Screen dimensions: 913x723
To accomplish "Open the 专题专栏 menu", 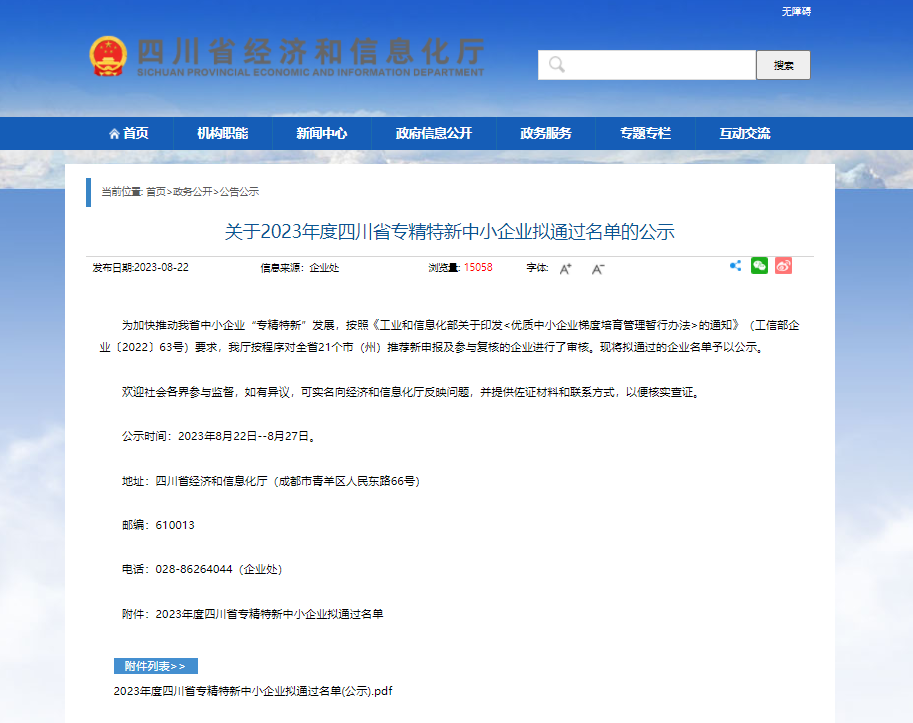I will coord(645,133).
